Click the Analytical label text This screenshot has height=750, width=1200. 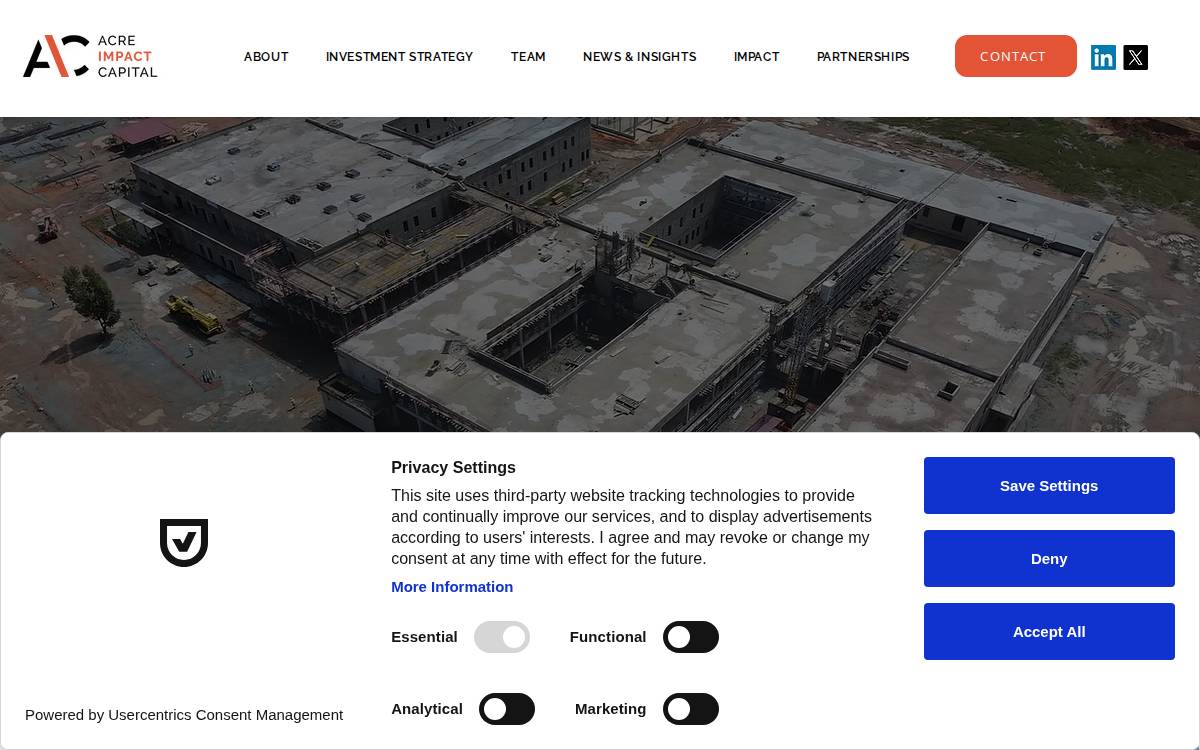[x=427, y=709]
